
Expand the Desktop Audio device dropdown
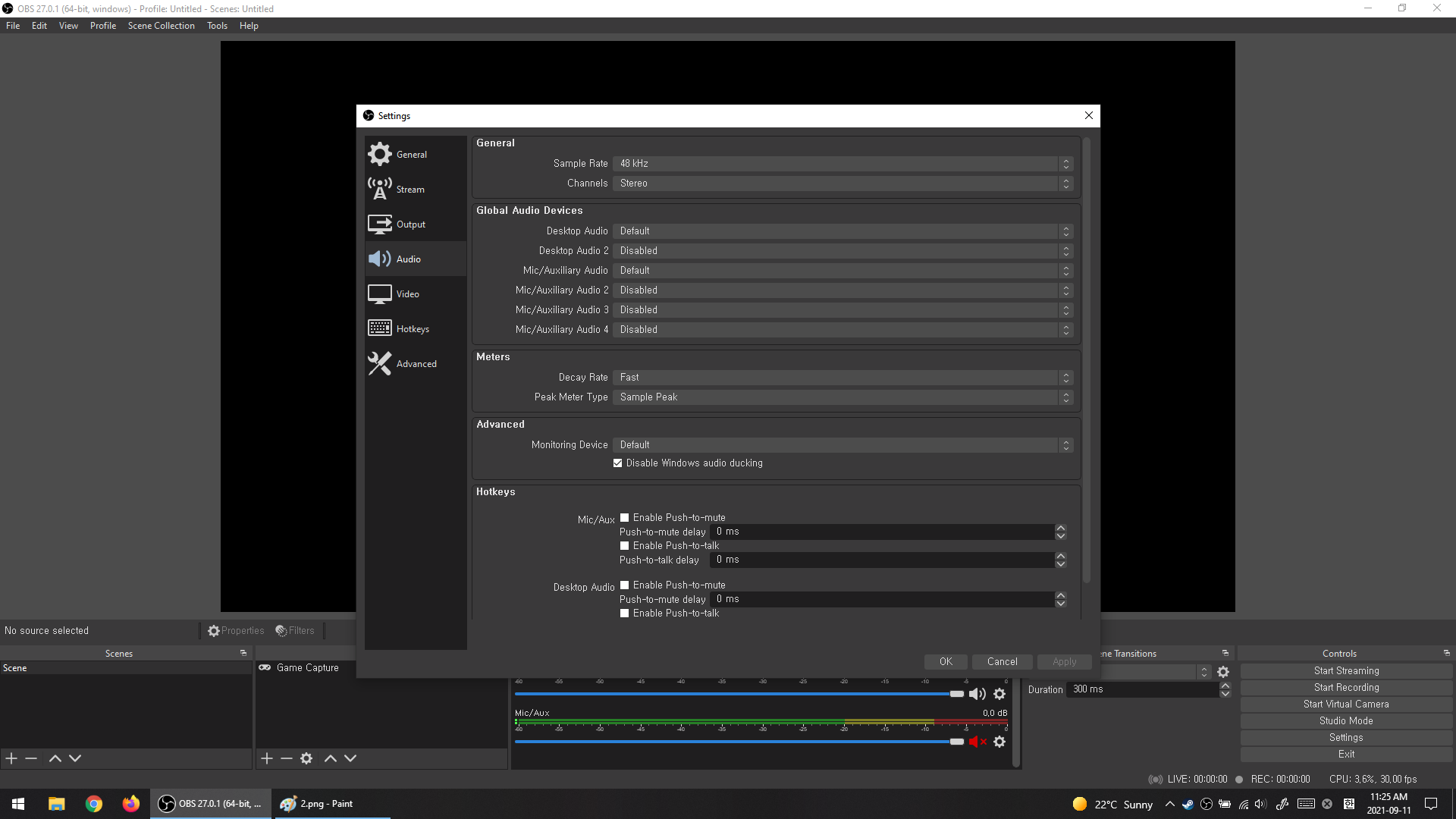pos(842,231)
